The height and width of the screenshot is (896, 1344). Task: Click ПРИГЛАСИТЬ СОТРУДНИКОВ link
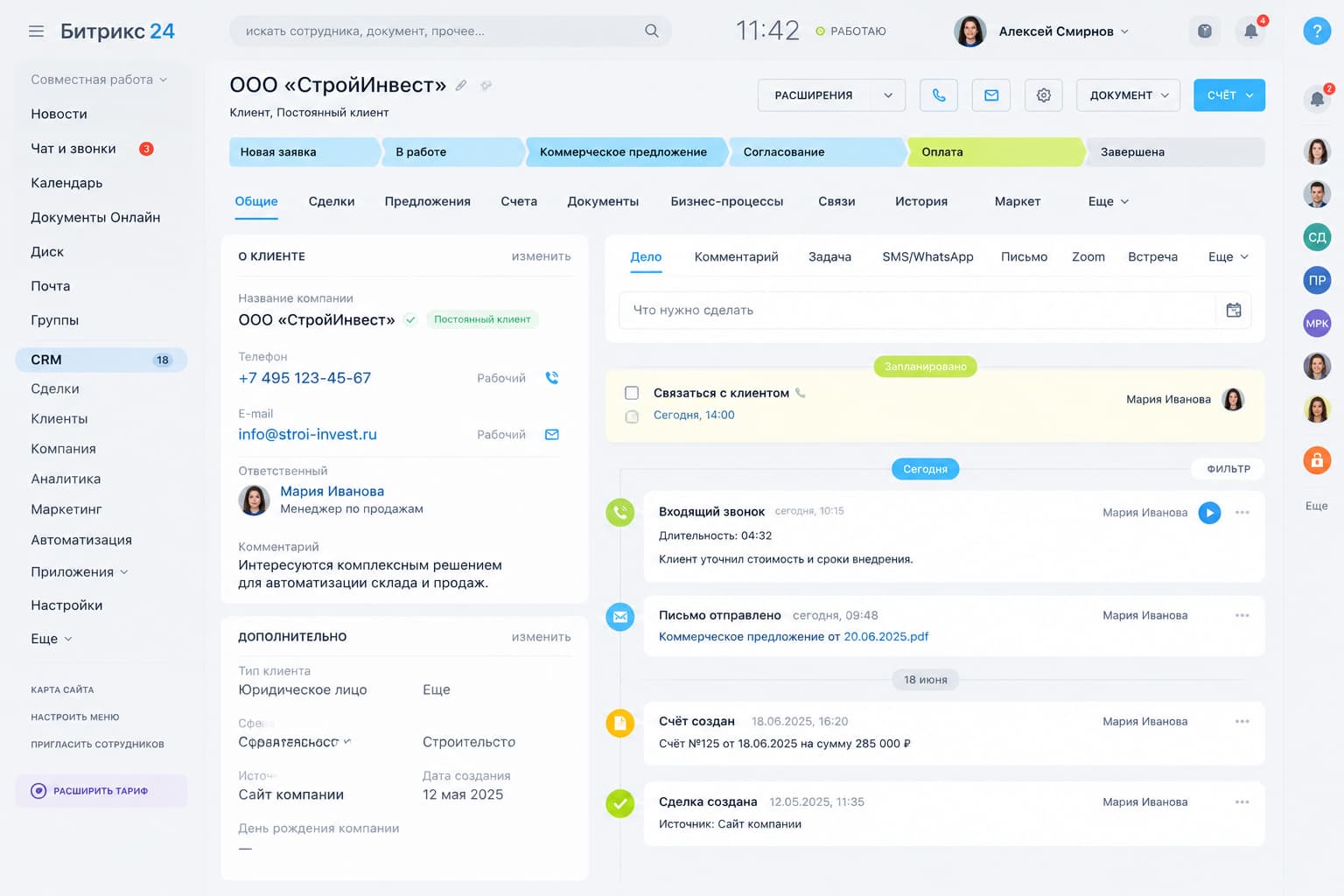coord(97,745)
